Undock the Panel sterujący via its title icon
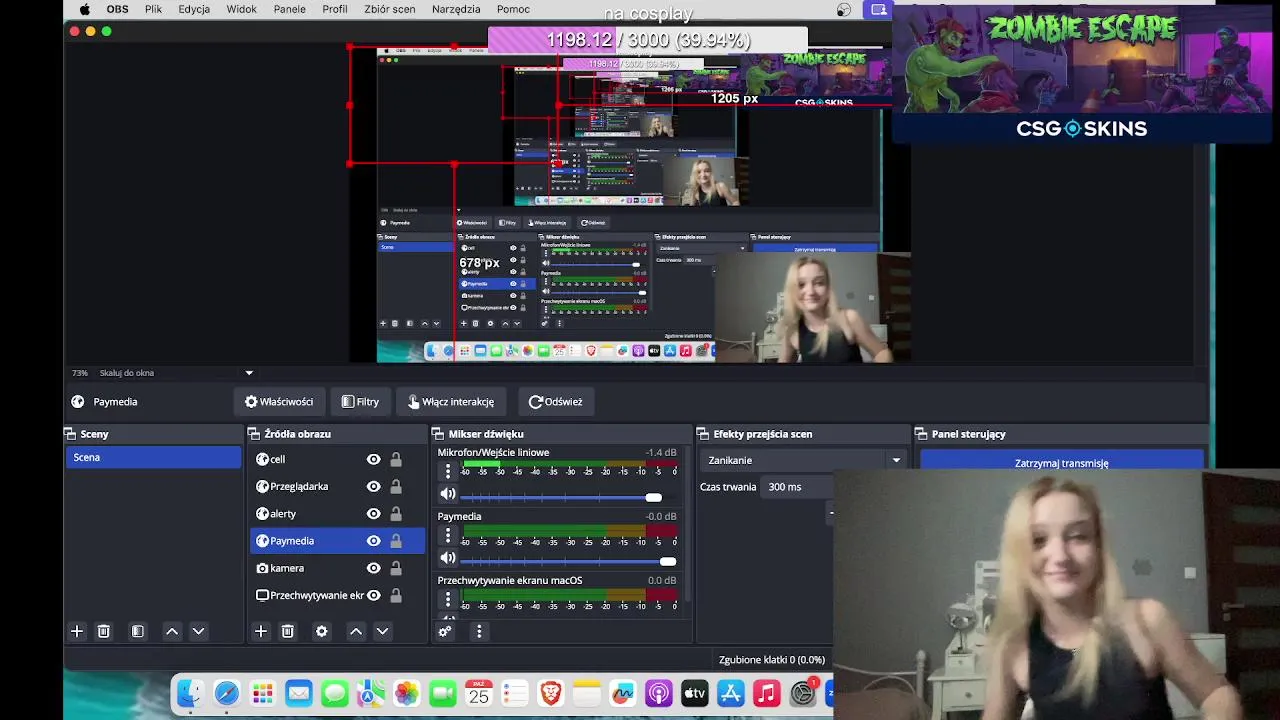The width and height of the screenshot is (1280, 720). [x=921, y=434]
